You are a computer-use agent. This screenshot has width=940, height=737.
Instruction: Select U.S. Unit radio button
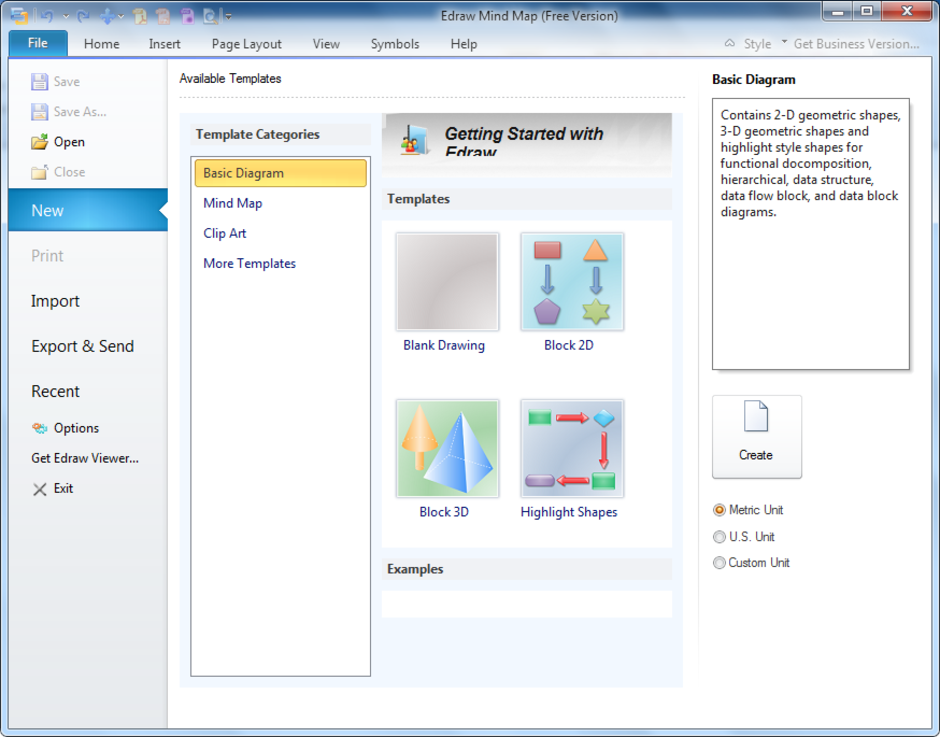pyautogui.click(x=719, y=537)
